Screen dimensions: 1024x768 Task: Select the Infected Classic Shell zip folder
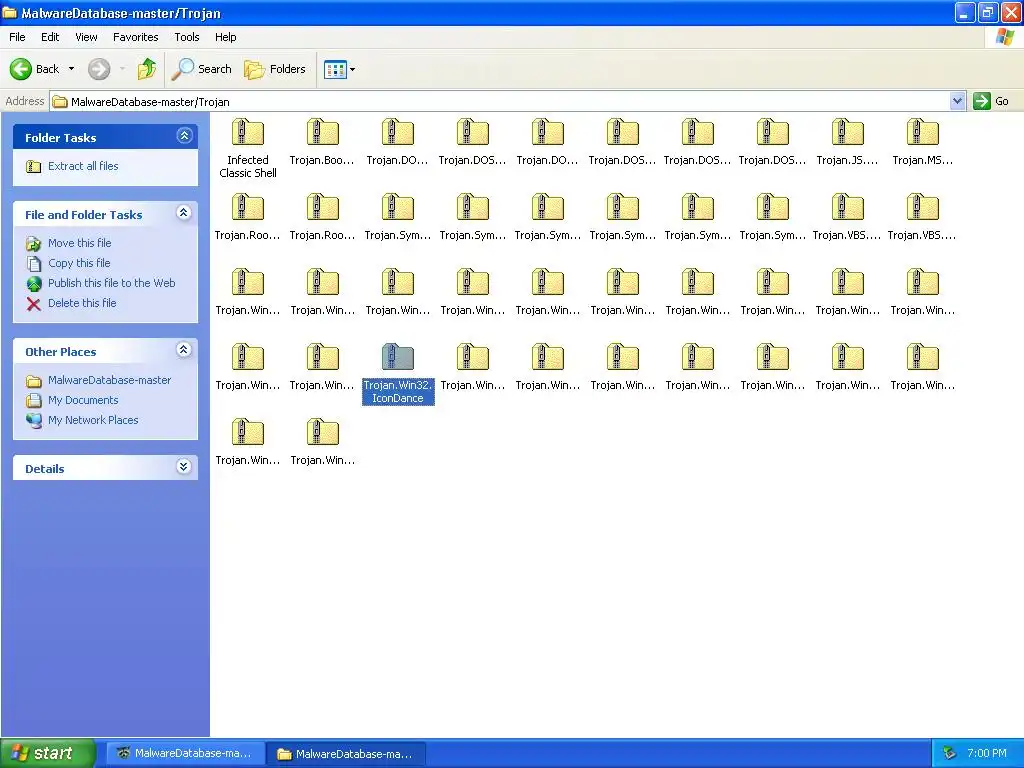[248, 148]
